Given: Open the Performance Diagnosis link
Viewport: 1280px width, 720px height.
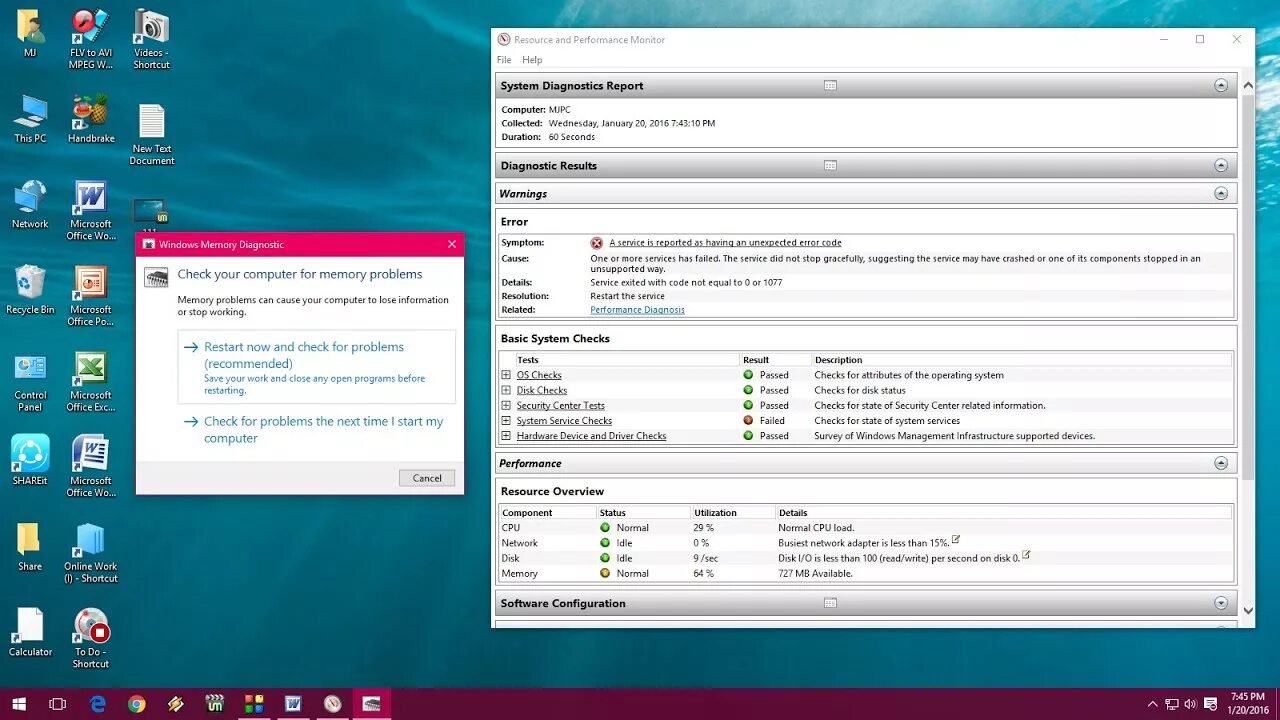Looking at the screenshot, I should [x=637, y=310].
